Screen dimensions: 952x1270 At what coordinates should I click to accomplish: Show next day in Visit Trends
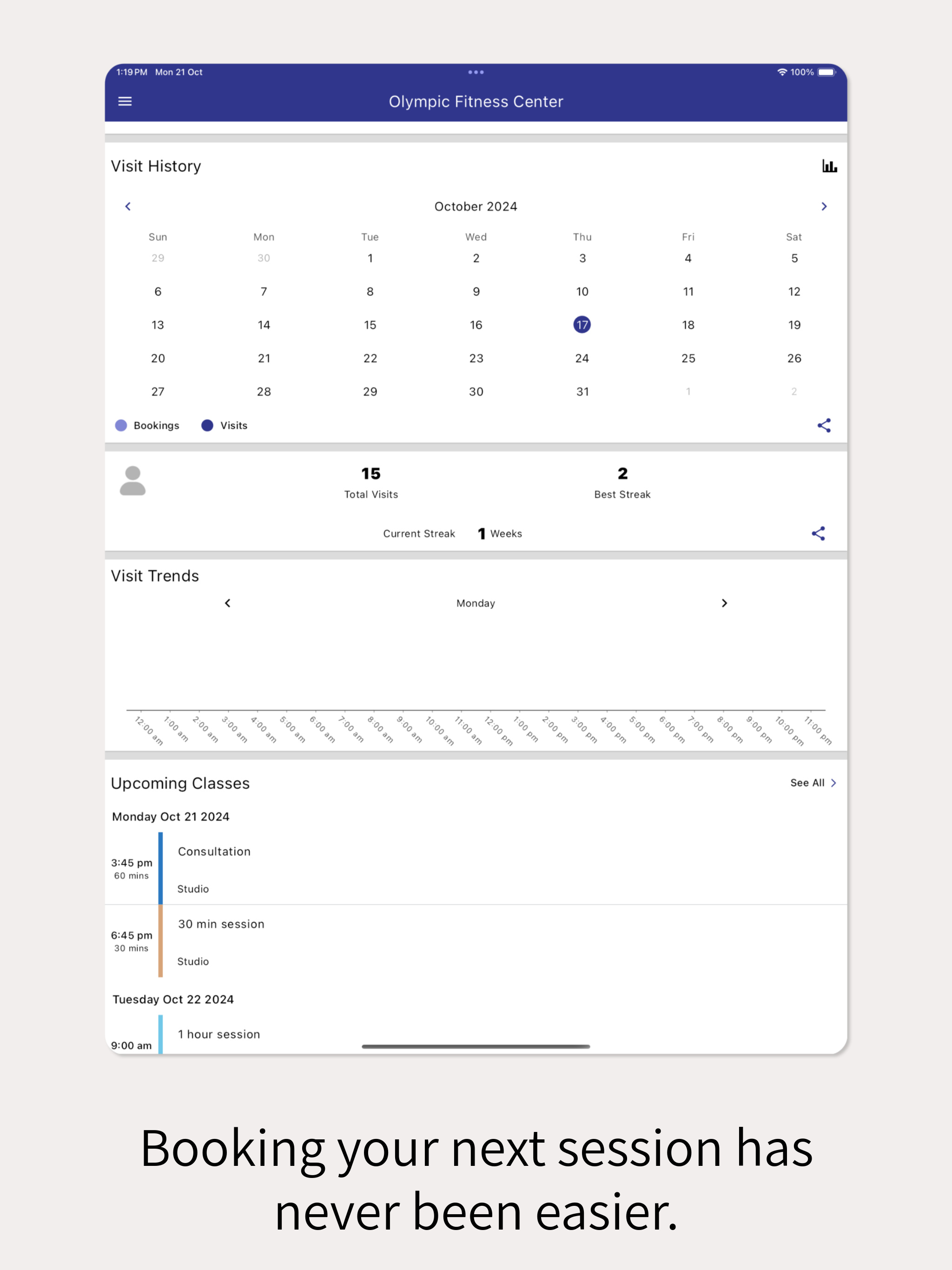pos(724,603)
